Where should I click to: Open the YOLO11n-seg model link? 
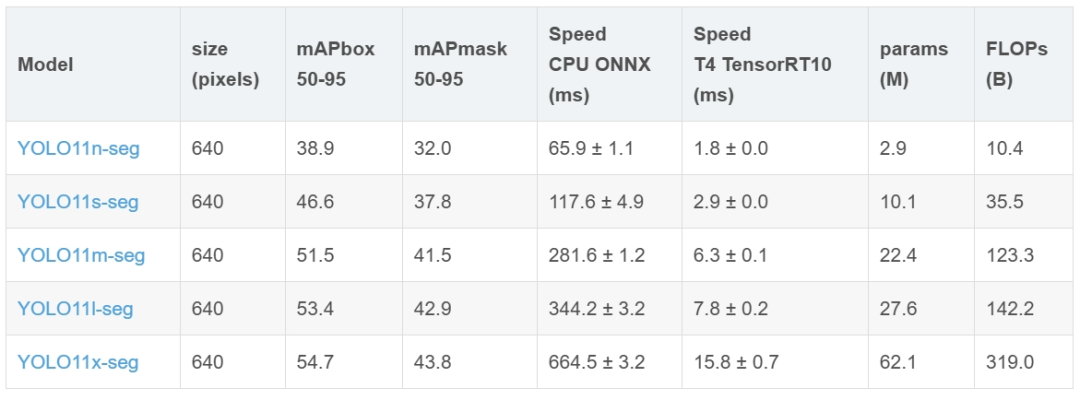pos(78,149)
